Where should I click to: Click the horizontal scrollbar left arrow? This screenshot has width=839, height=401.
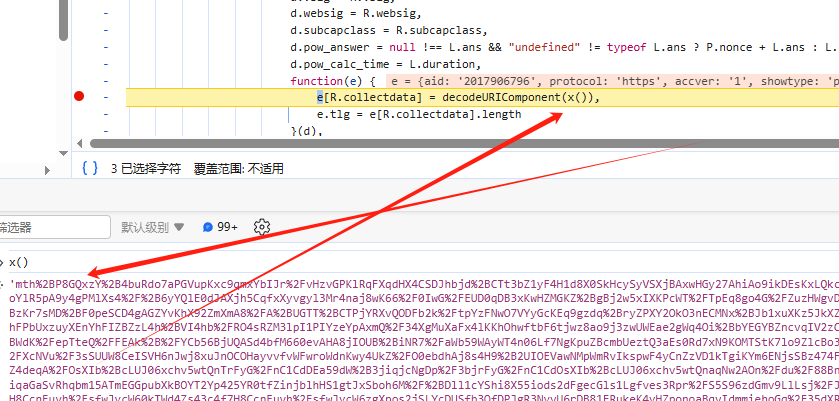click(80, 143)
